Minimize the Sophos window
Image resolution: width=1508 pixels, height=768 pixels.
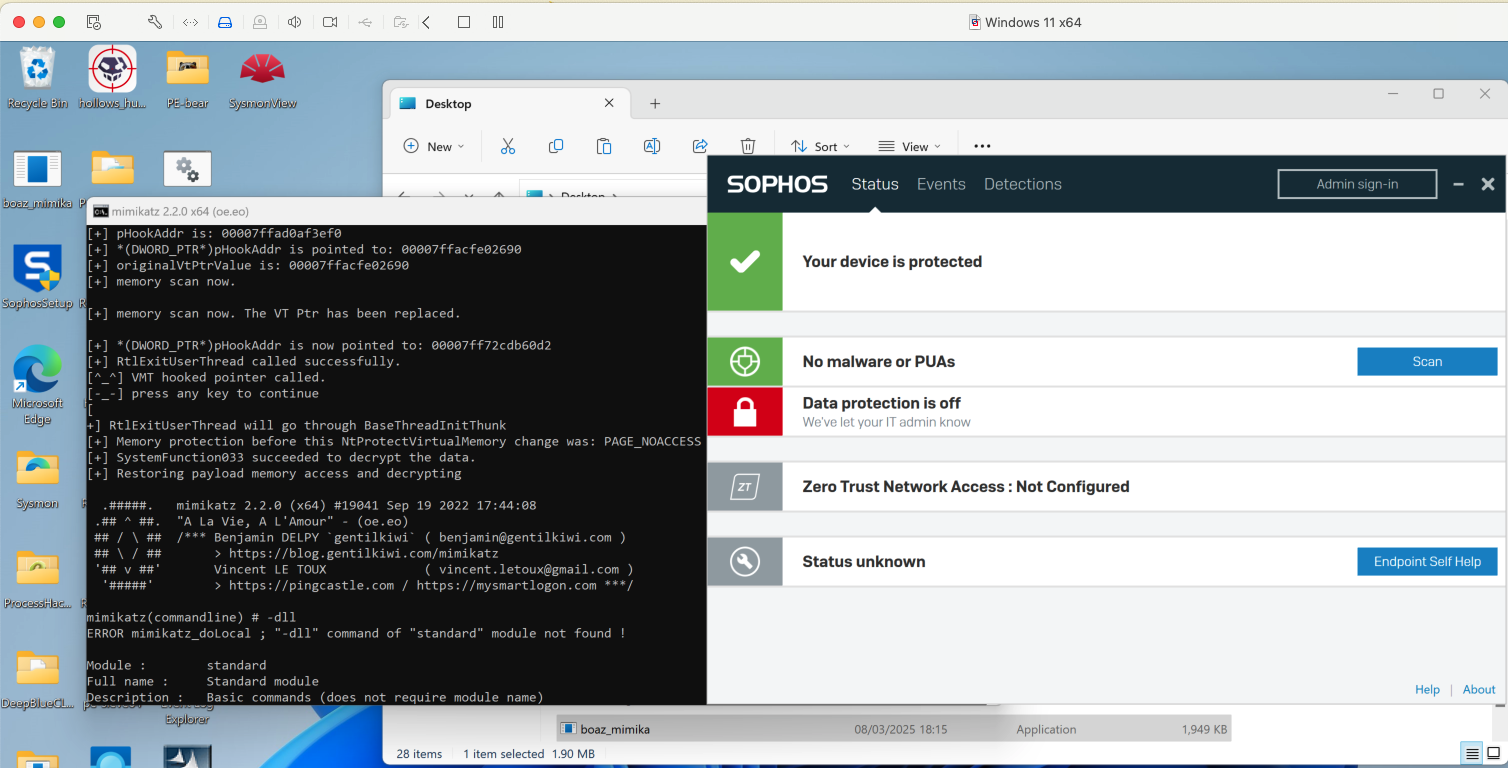(x=1459, y=184)
